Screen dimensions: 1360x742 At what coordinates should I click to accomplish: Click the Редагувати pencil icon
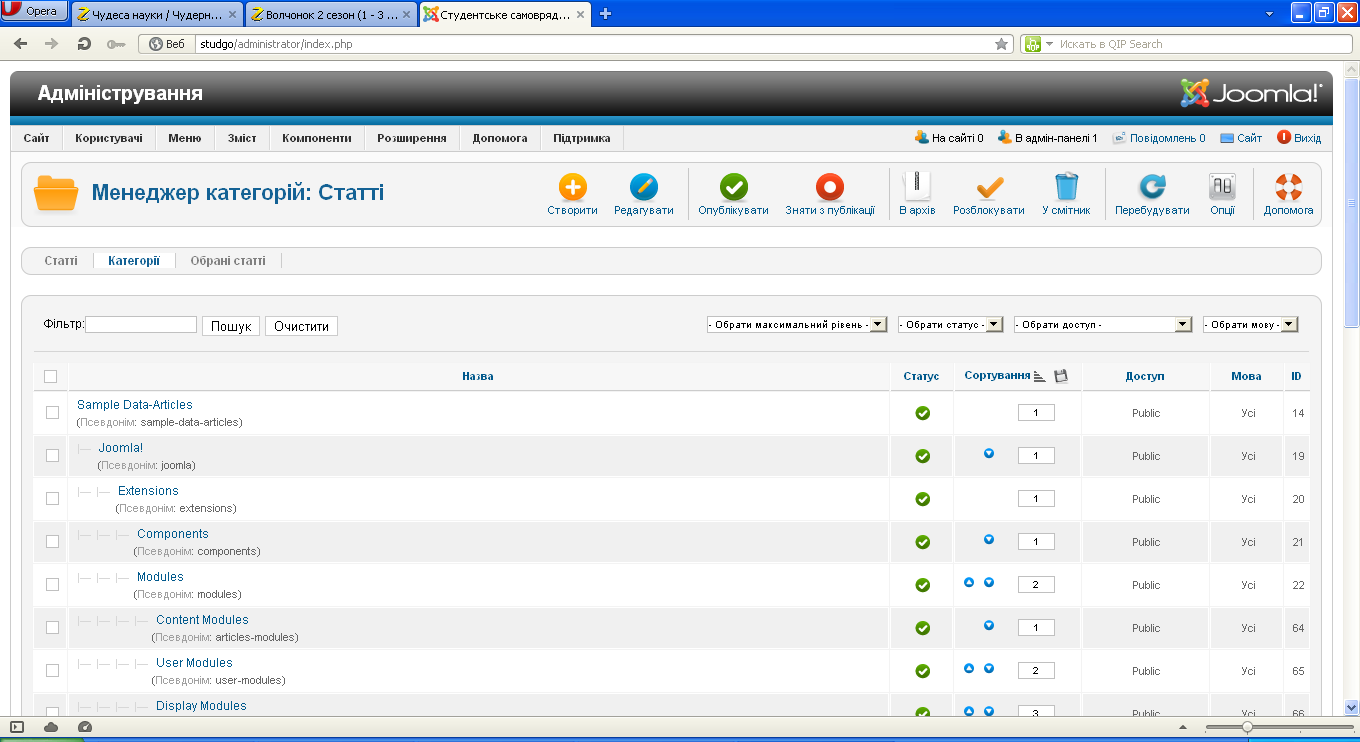[643, 187]
